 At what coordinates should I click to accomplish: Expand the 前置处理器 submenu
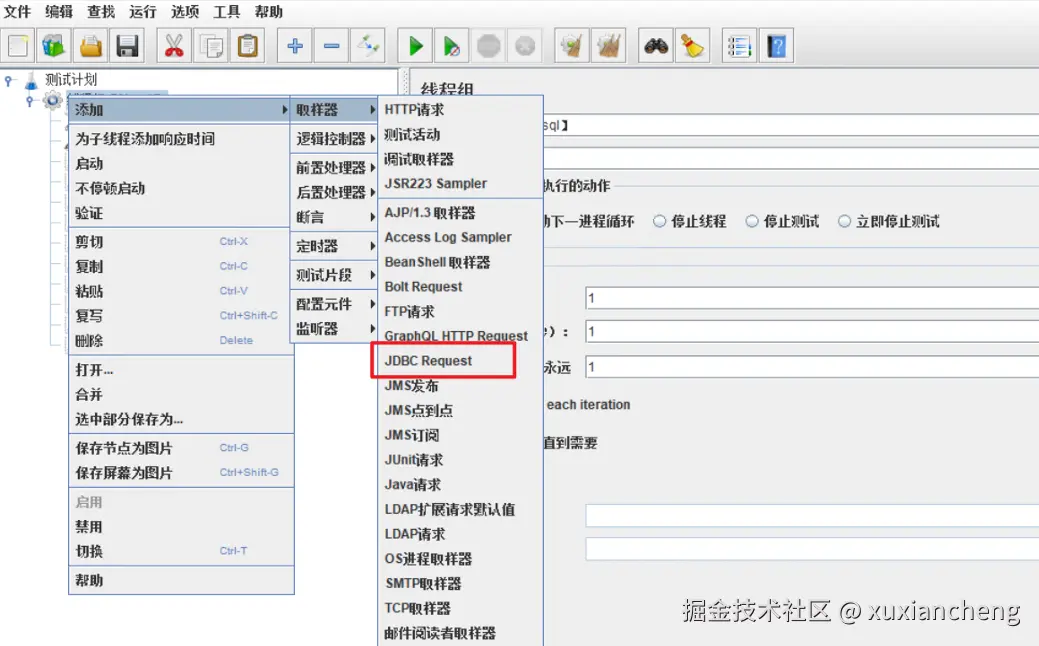tap(334, 168)
